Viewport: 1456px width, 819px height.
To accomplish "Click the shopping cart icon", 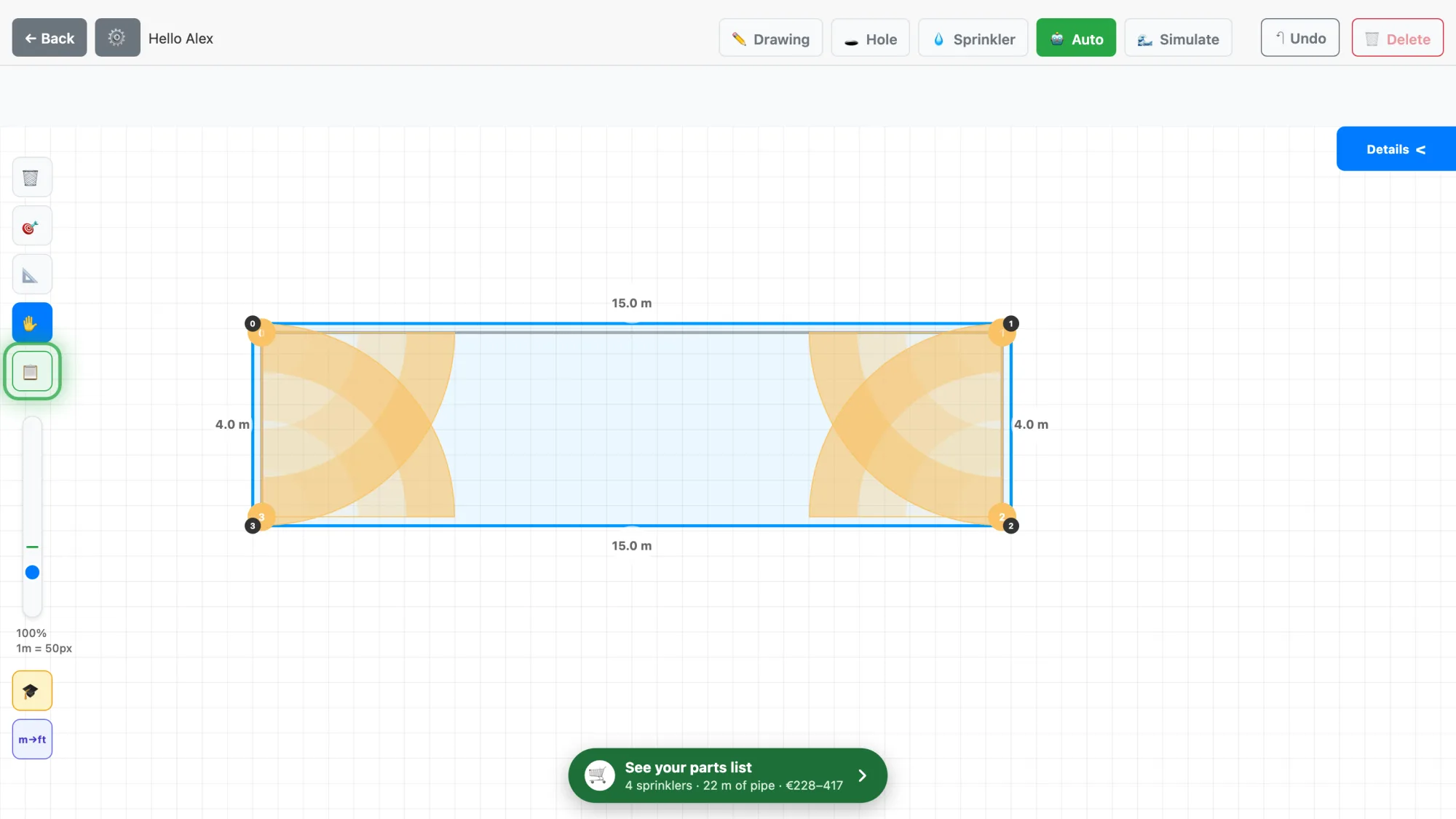I will (x=599, y=775).
